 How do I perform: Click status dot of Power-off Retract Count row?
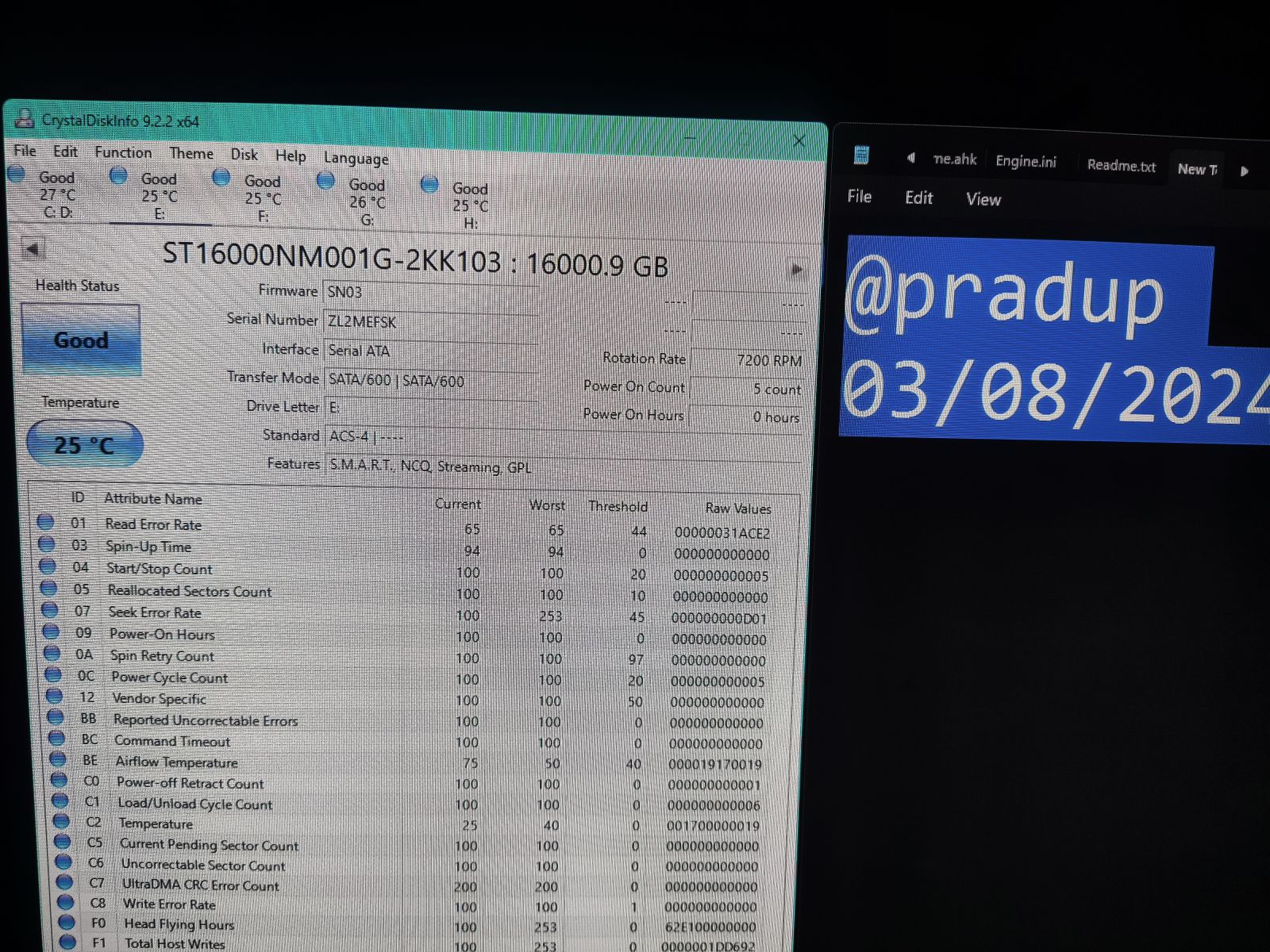coord(59,780)
